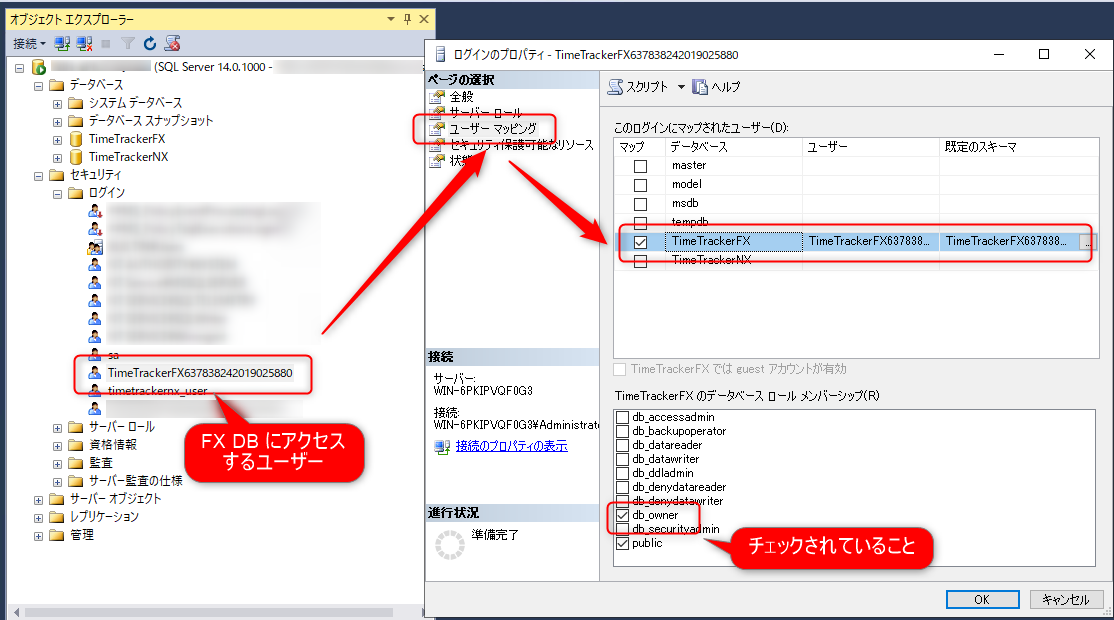The image size is (1114, 620).
Task: Open the 接続のプロパティの表示 link
Action: tap(511, 446)
